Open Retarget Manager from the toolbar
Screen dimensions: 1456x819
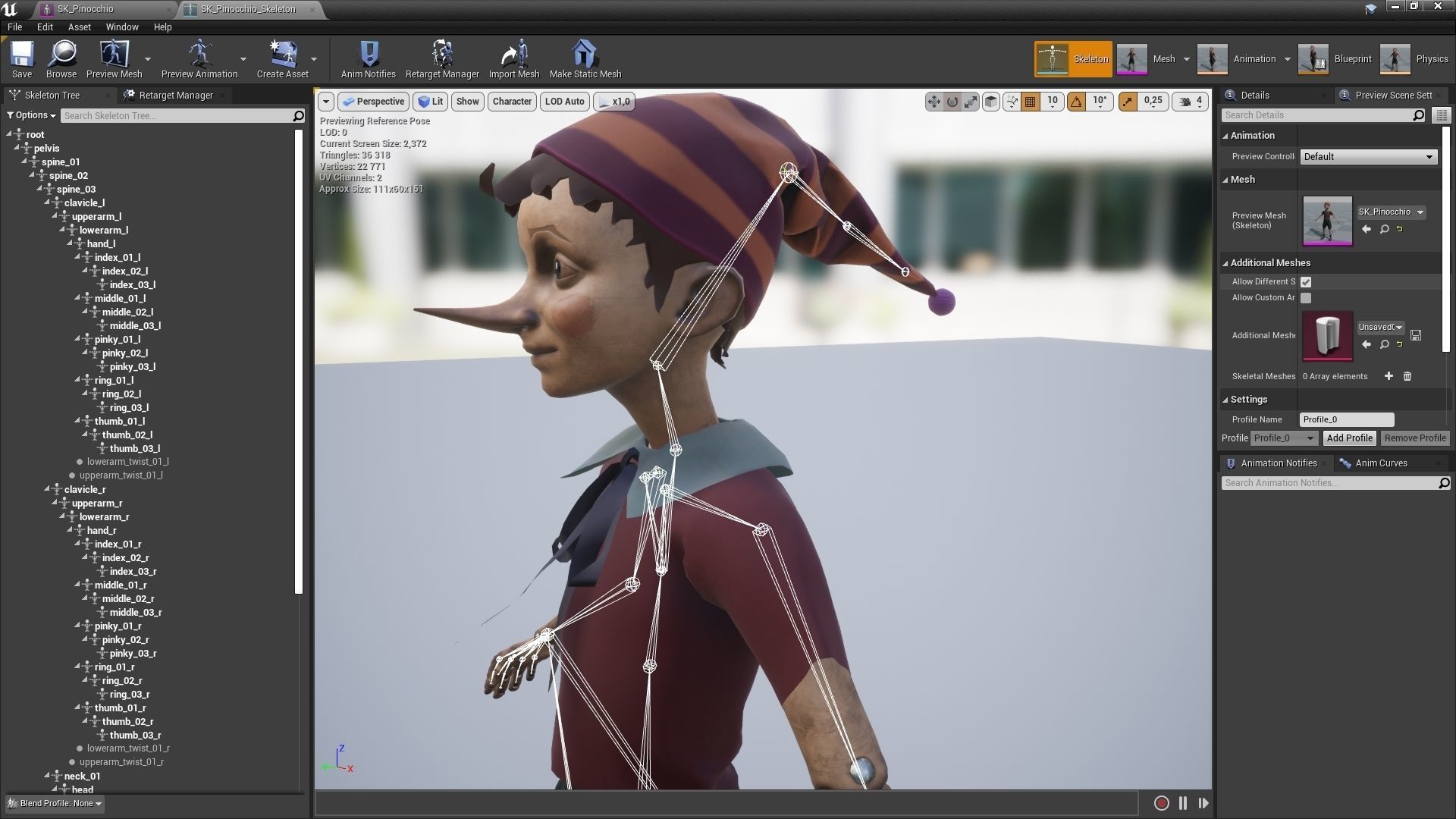point(442,59)
